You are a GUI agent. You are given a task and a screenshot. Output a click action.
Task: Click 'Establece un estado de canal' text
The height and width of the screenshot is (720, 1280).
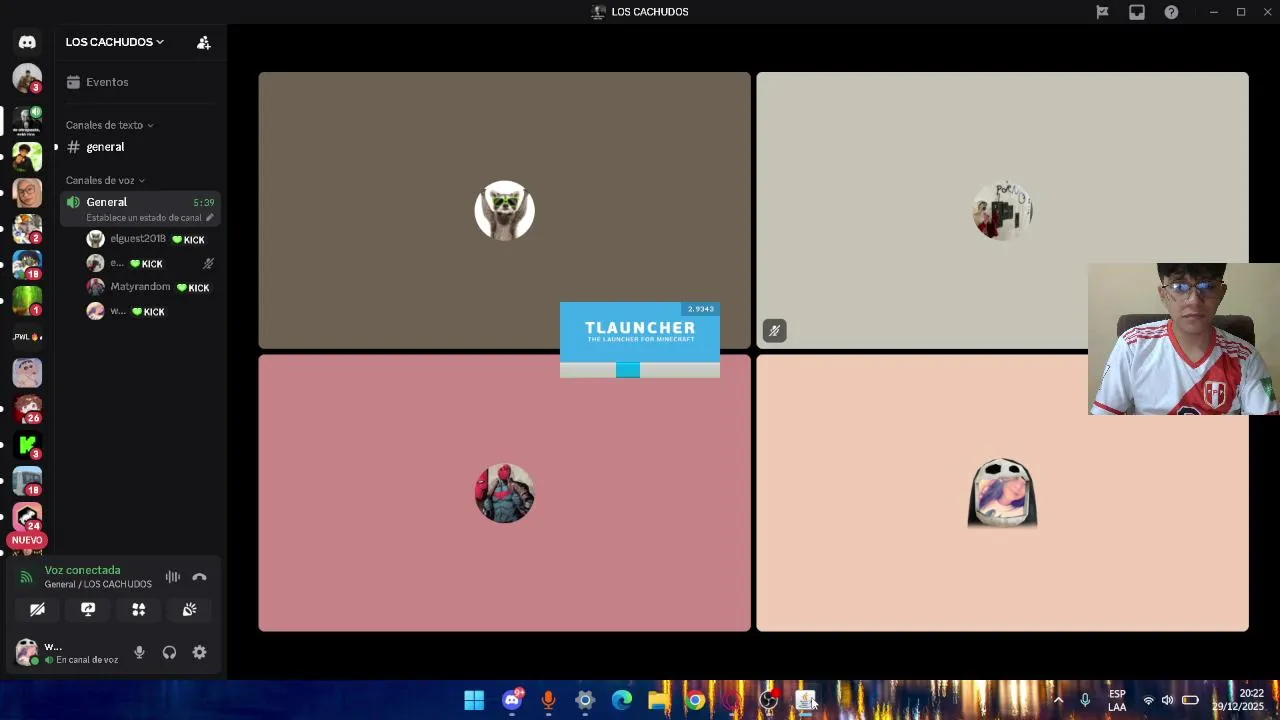tap(144, 217)
